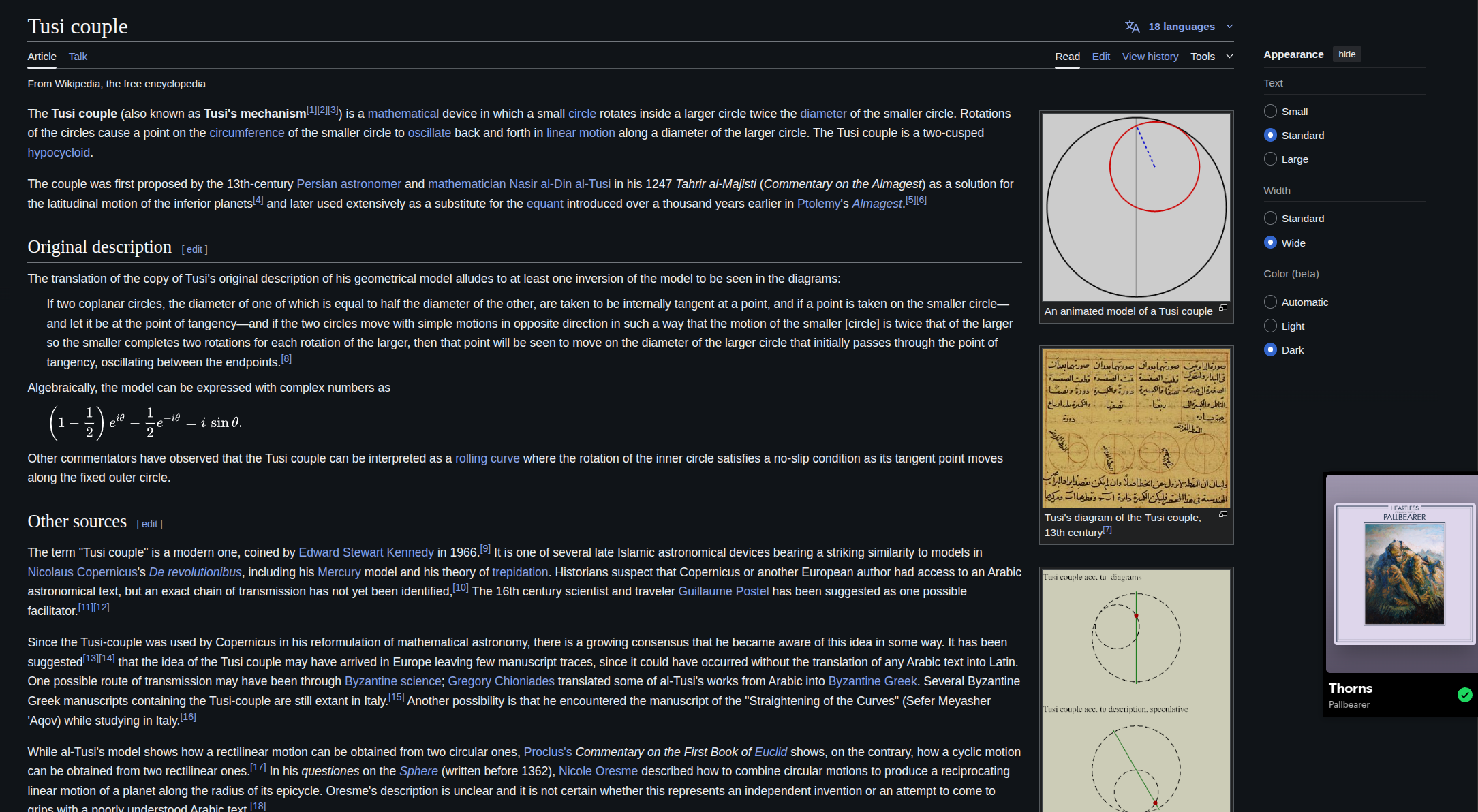
Task: Click the equant link
Action: pyautogui.click(x=544, y=204)
